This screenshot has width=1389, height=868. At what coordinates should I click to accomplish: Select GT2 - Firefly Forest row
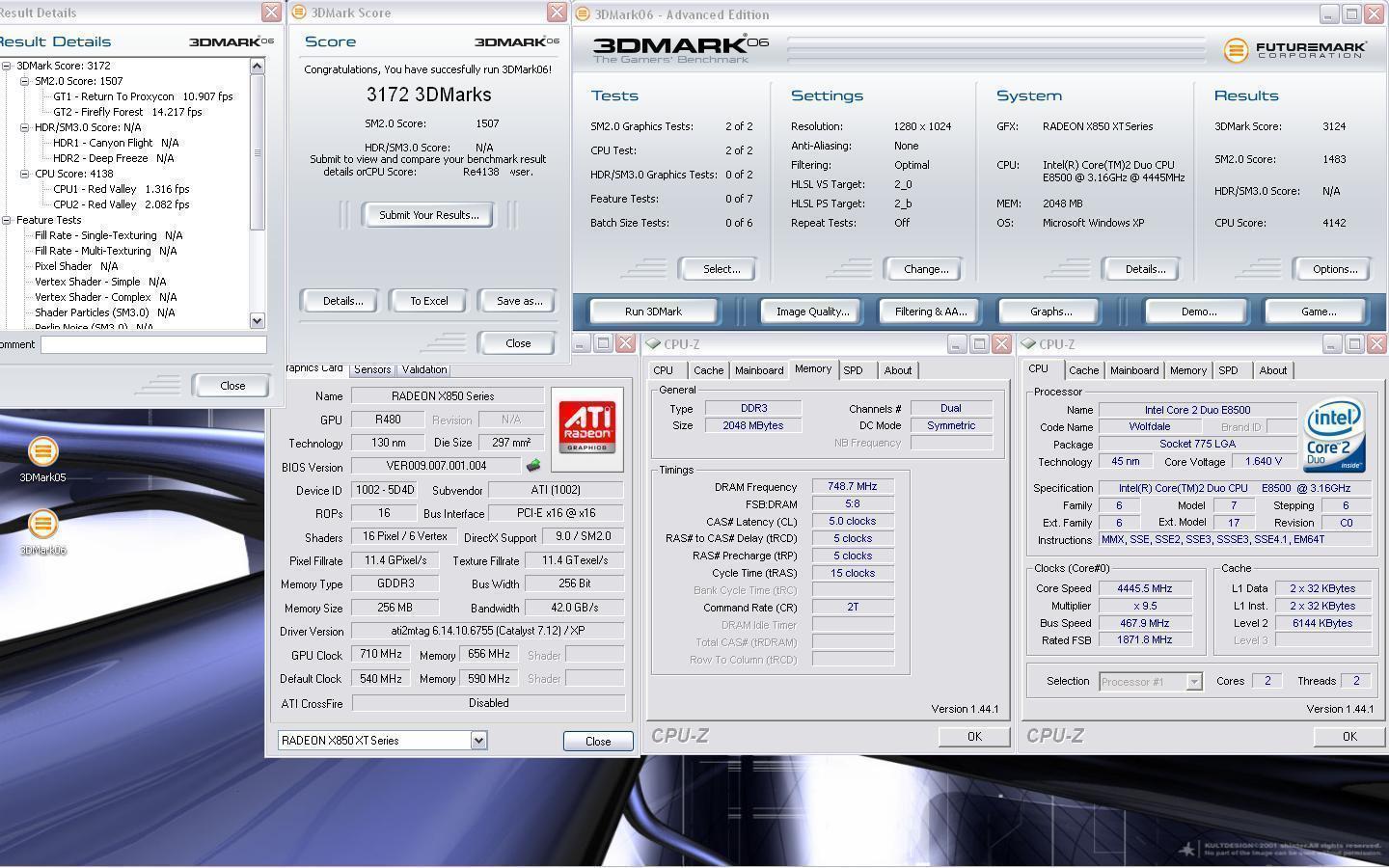click(x=127, y=112)
